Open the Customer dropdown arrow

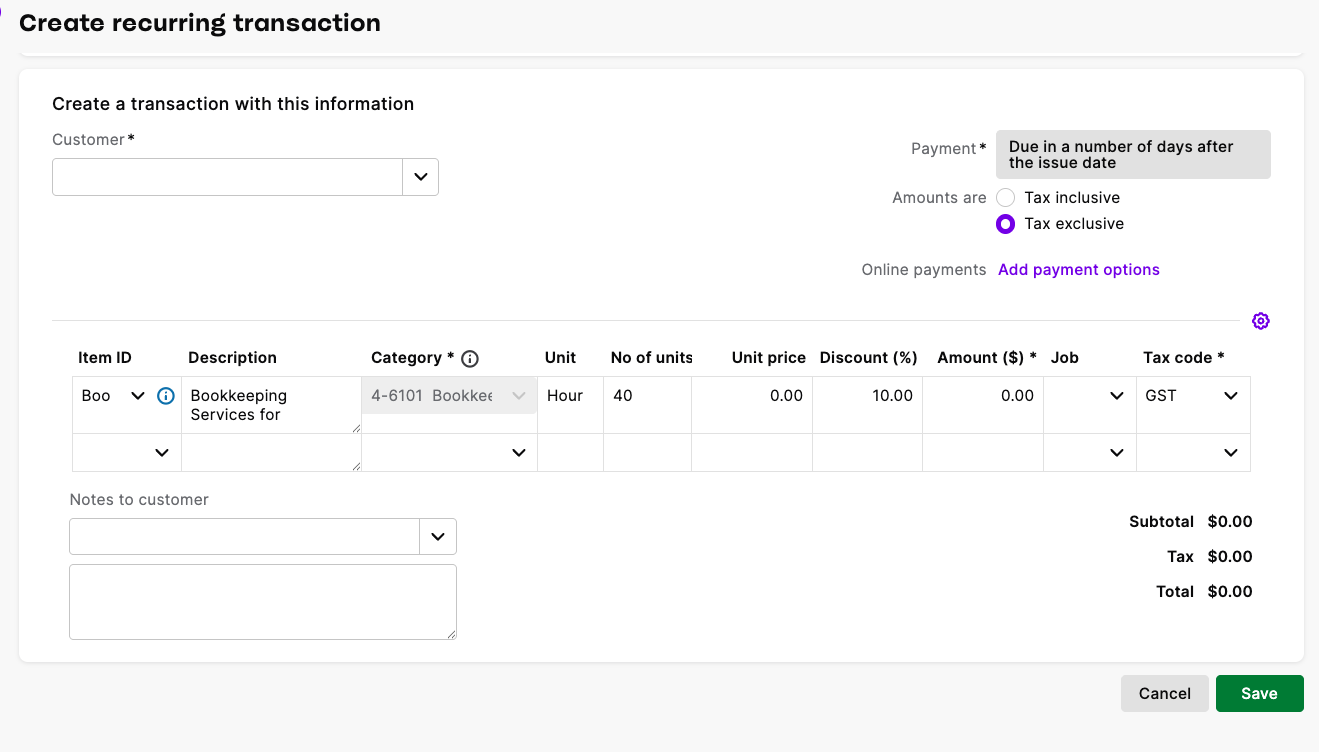click(x=420, y=177)
